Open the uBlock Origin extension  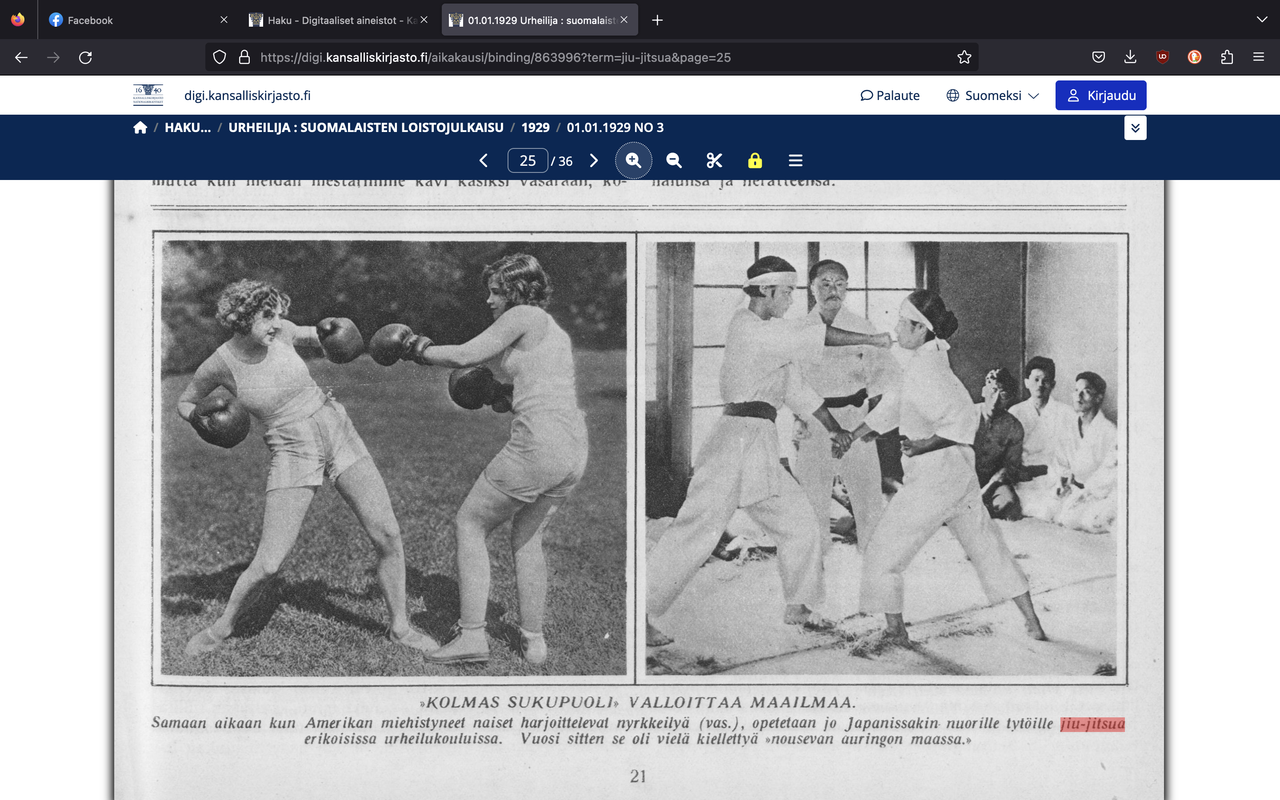(x=1162, y=57)
